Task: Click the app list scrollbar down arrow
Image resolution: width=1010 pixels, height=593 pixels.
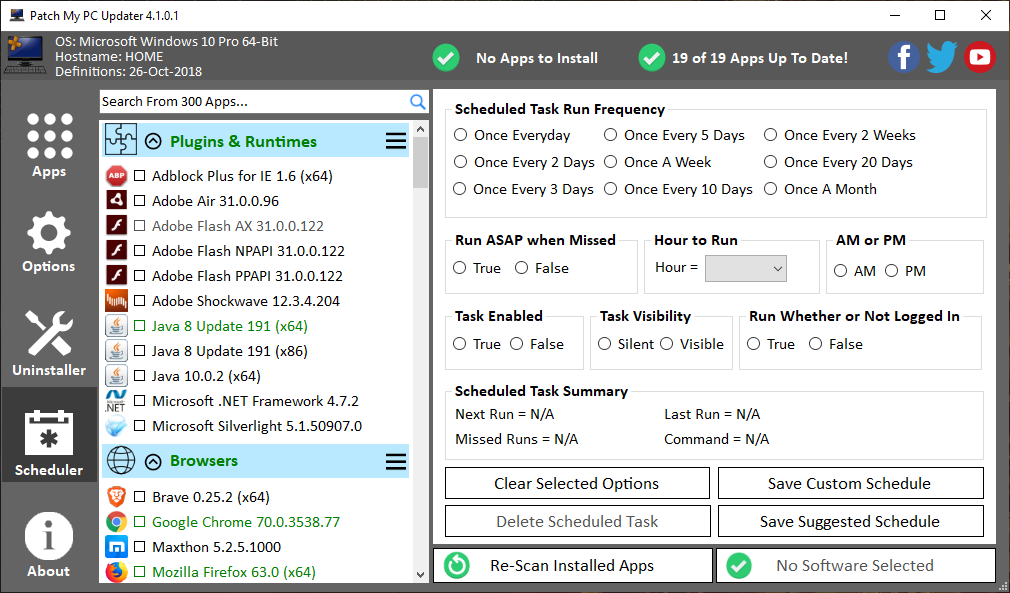Action: pyautogui.click(x=420, y=574)
